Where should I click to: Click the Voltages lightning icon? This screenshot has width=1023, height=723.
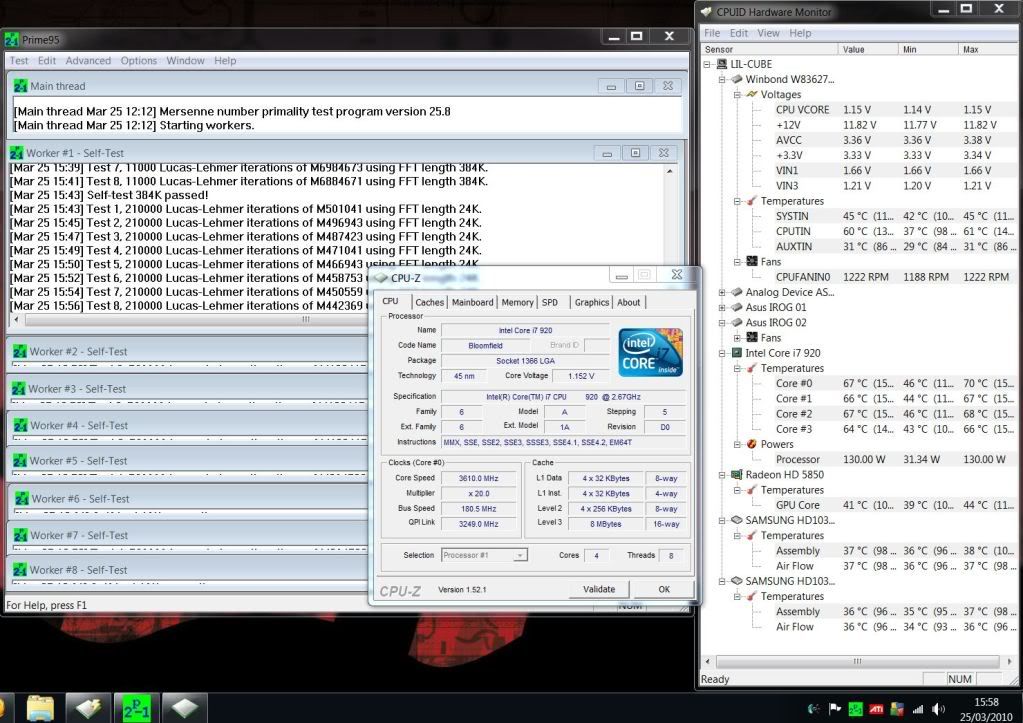752,94
